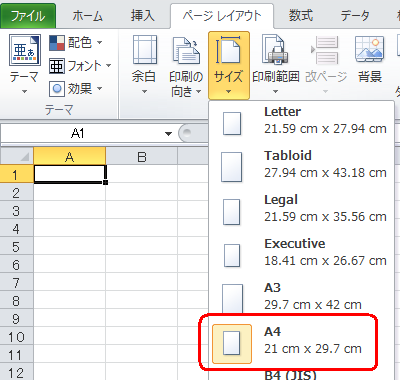Open the 印刷の向き orientation menu
Image resolution: width=400 pixels, height=380 pixels.
(186, 66)
